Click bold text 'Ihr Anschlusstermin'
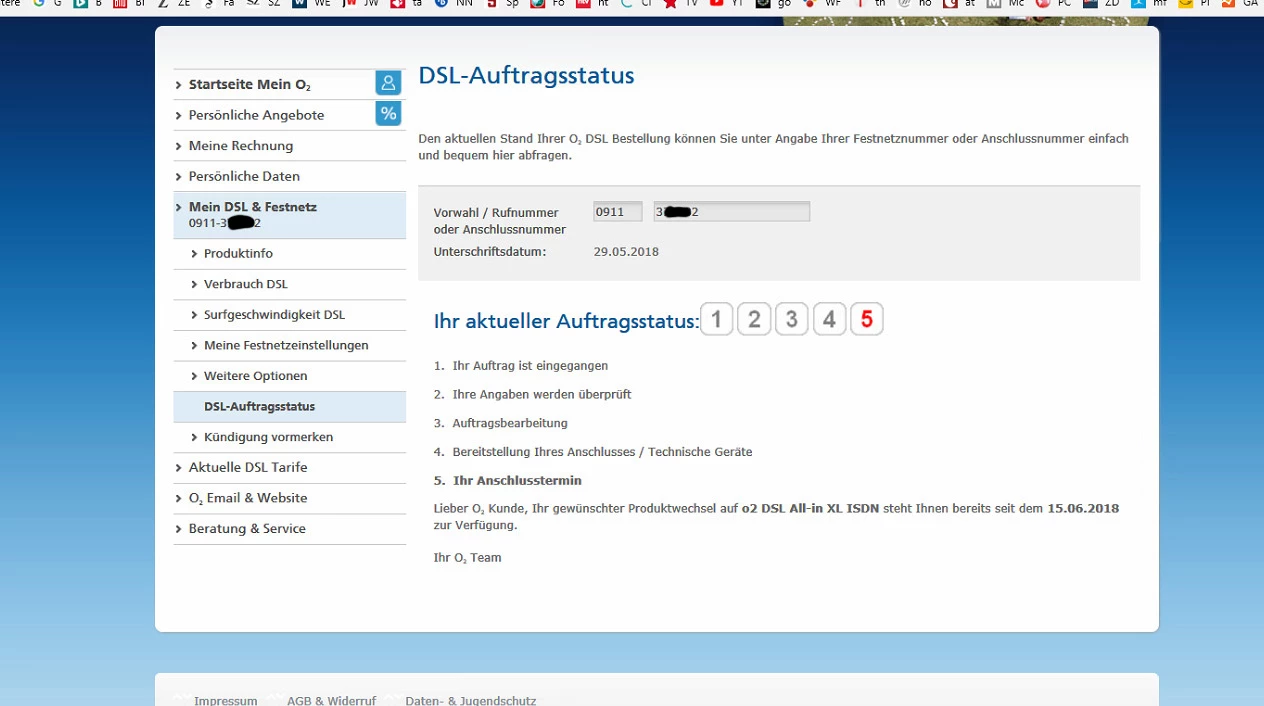The height and width of the screenshot is (706, 1264). [517, 480]
